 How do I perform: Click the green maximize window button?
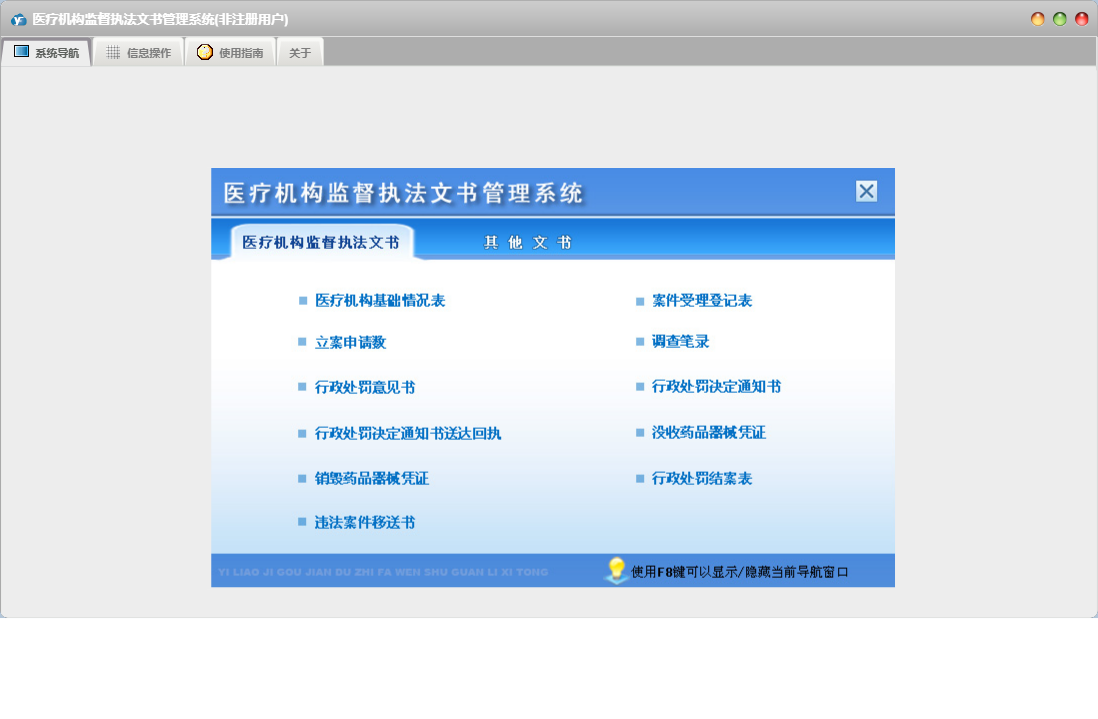[1059, 19]
